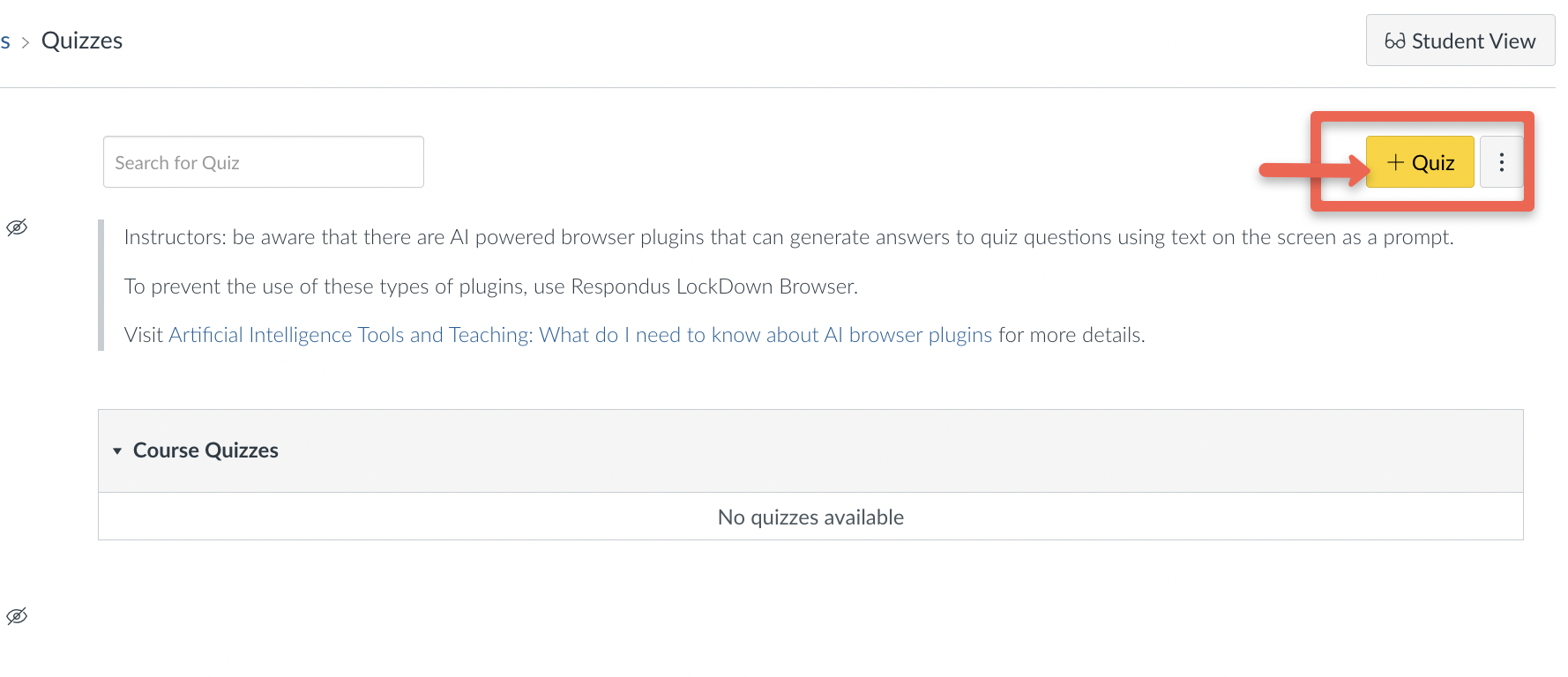Open the Quizzes breadcrumb item
Screen dimensions: 1568x677
[x=83, y=40]
